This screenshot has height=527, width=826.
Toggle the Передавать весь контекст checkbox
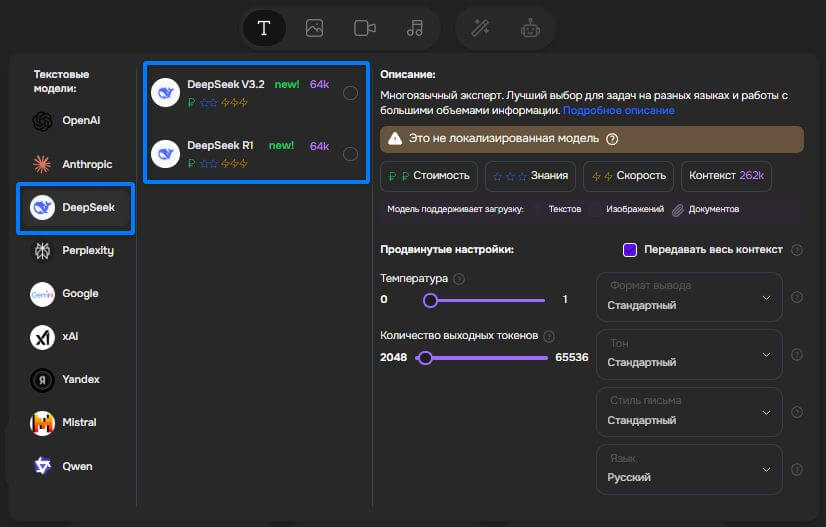click(630, 250)
